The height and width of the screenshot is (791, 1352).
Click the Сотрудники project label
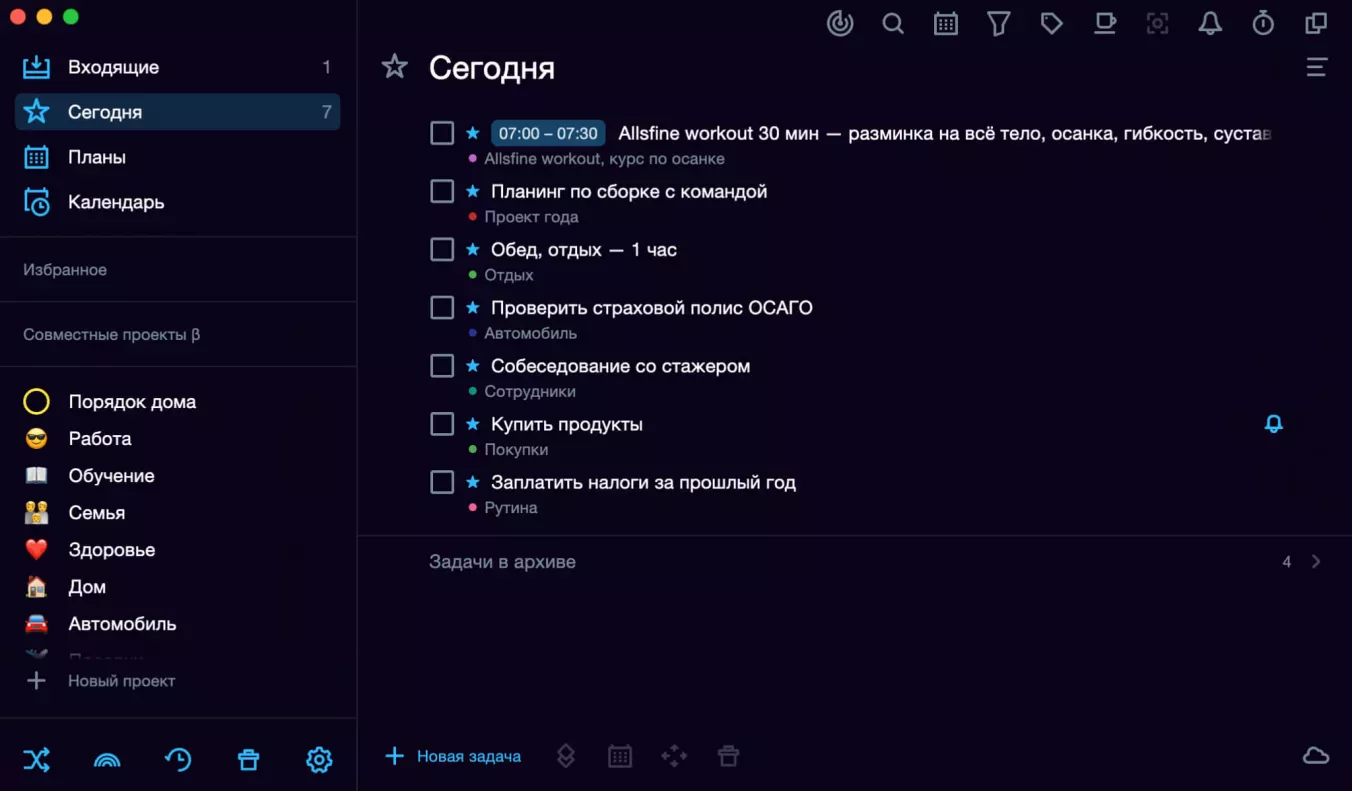pos(530,392)
